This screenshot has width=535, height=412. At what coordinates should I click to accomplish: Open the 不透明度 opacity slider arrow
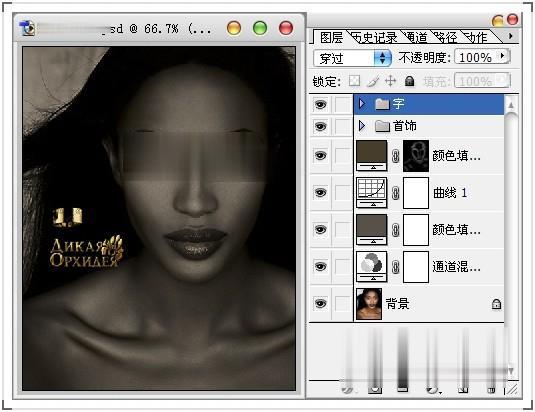point(503,56)
